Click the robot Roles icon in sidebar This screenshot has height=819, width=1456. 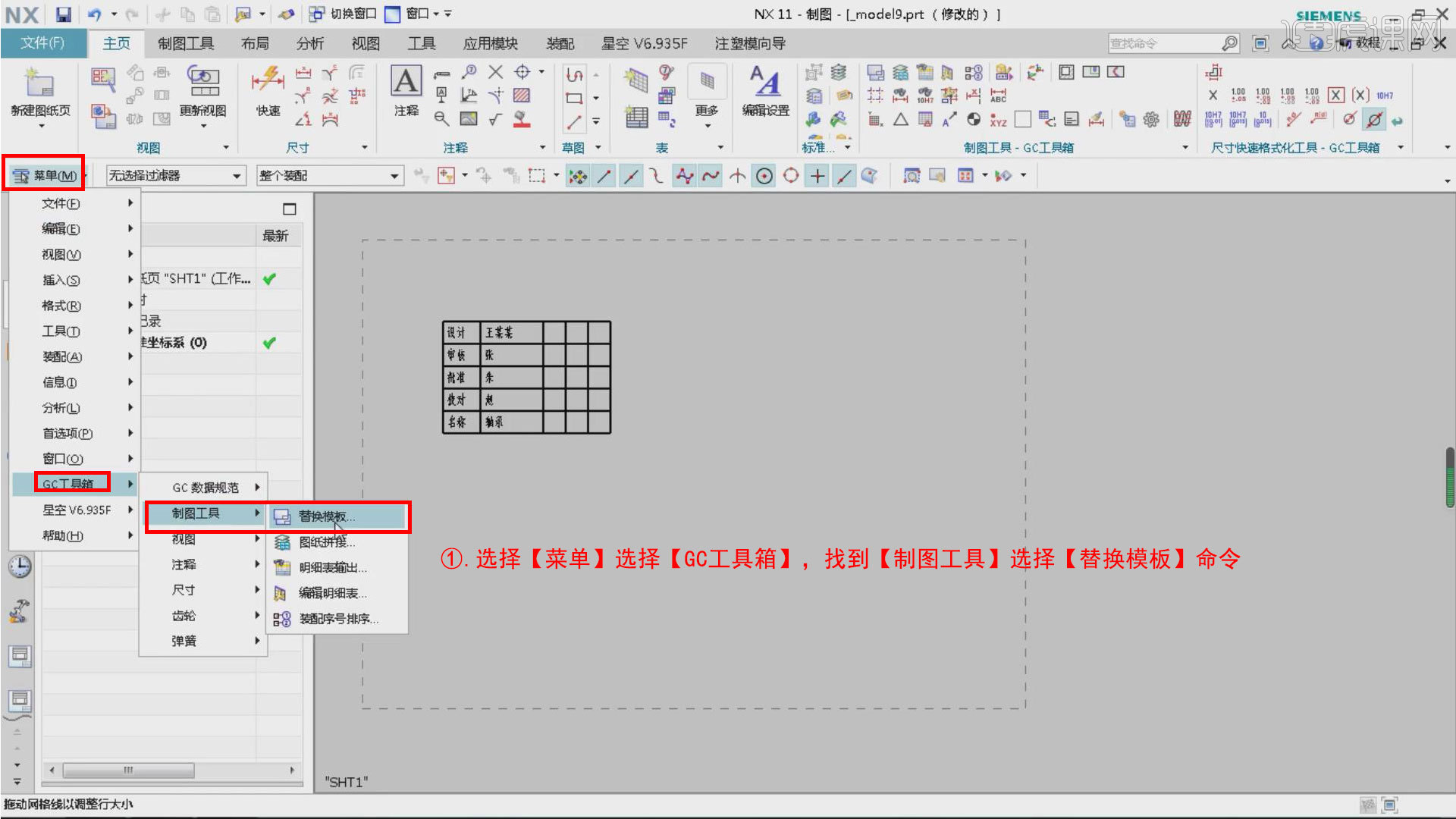point(20,610)
